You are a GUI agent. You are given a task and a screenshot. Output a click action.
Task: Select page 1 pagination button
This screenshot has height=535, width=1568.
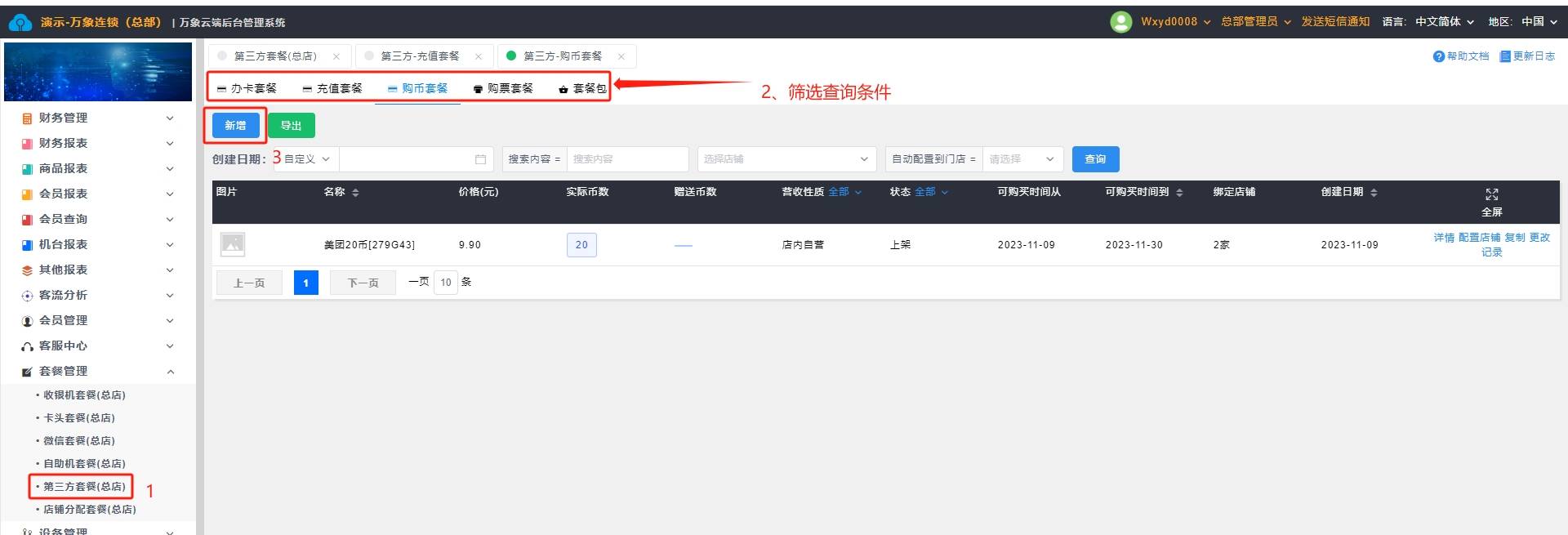(306, 283)
